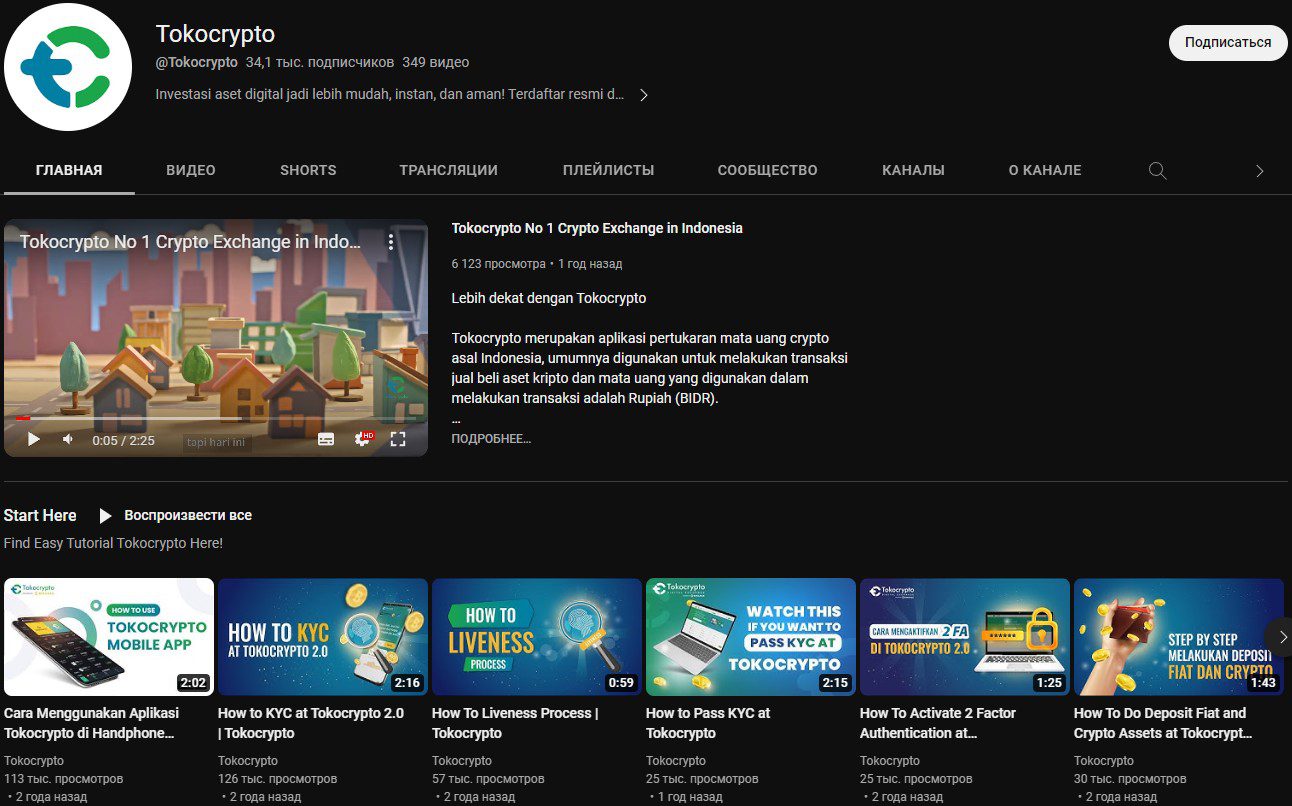Open title How To Activate 2 Factor Authentication
1292x806 pixels.
[938, 723]
